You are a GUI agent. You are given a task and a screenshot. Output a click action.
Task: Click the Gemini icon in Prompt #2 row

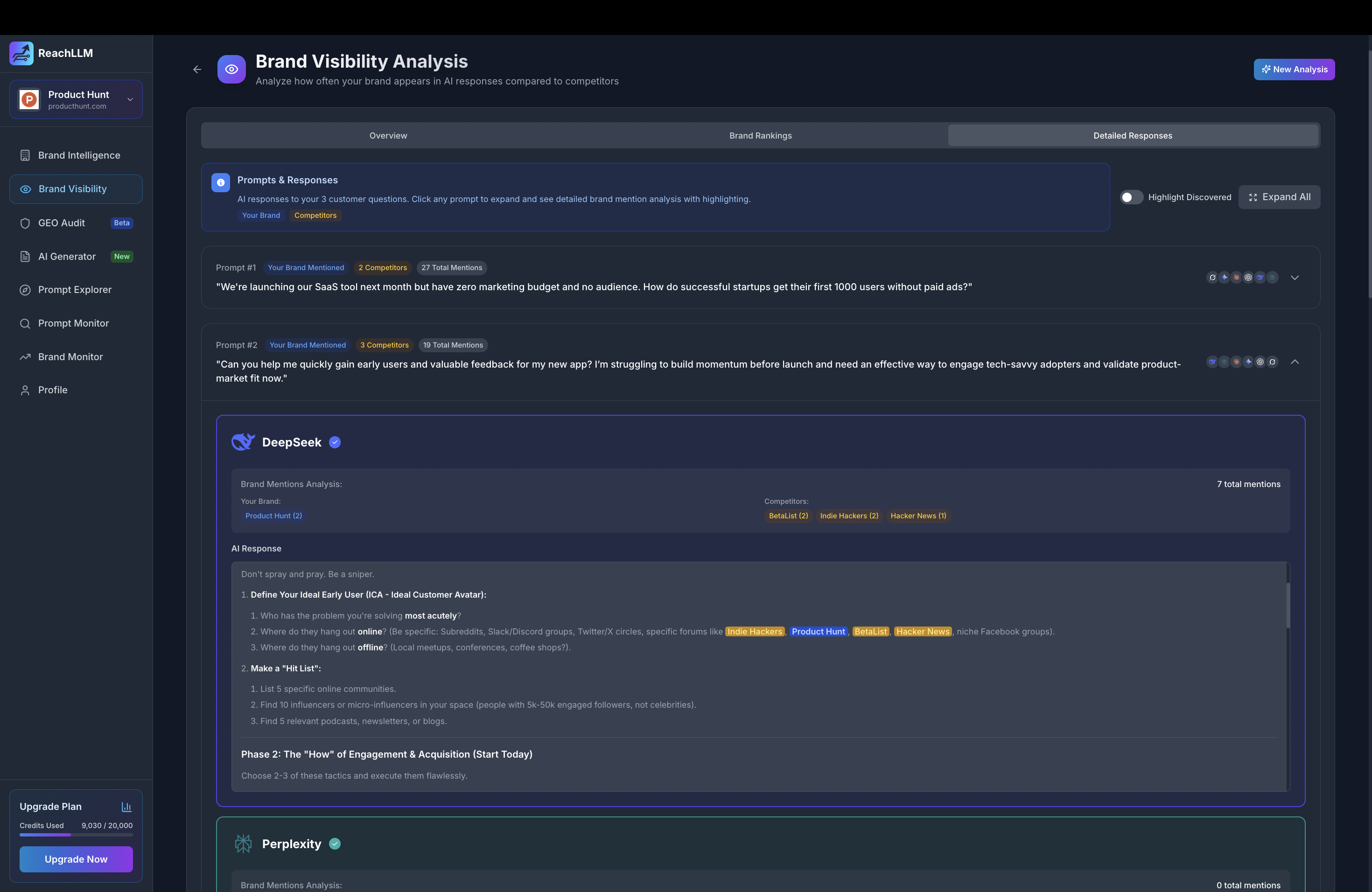click(x=1249, y=362)
